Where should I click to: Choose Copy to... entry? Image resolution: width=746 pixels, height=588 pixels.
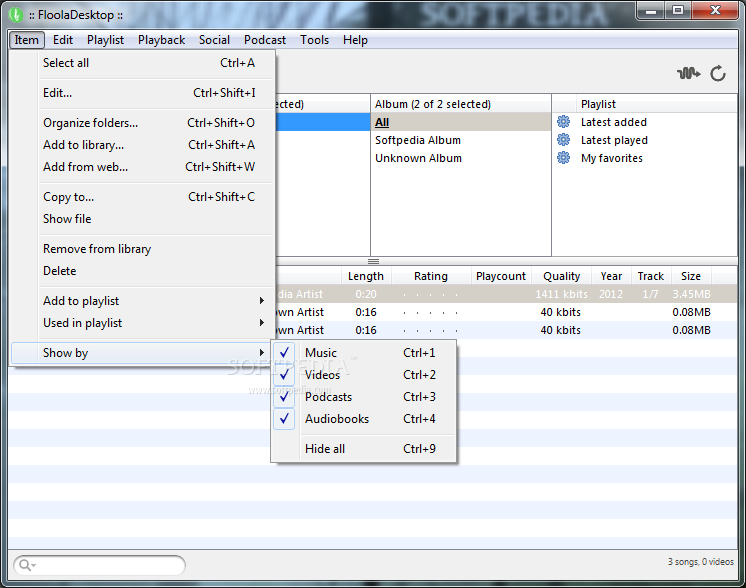click(x=143, y=196)
